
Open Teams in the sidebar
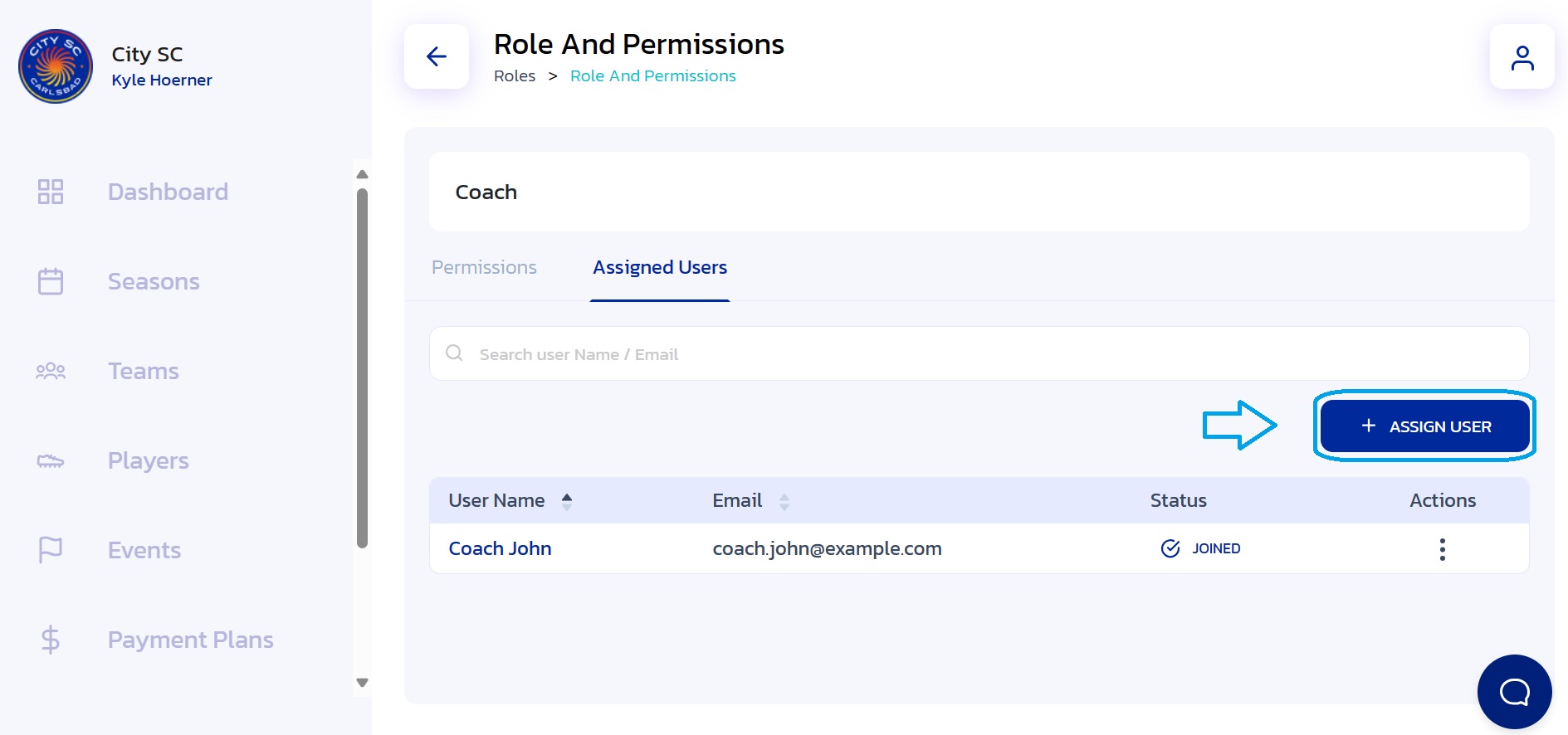coord(144,371)
